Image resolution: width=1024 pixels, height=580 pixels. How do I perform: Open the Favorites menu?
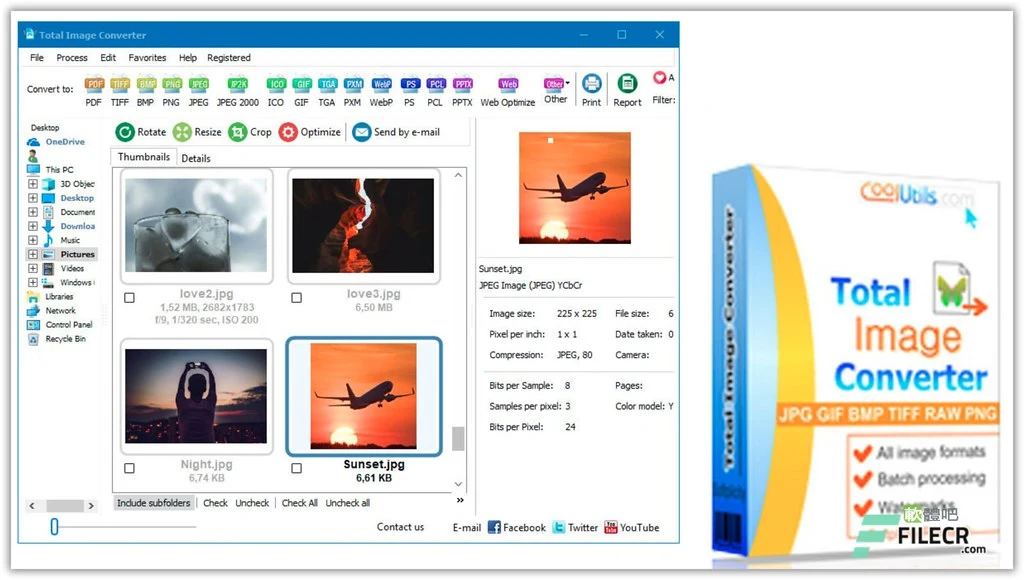tap(147, 57)
